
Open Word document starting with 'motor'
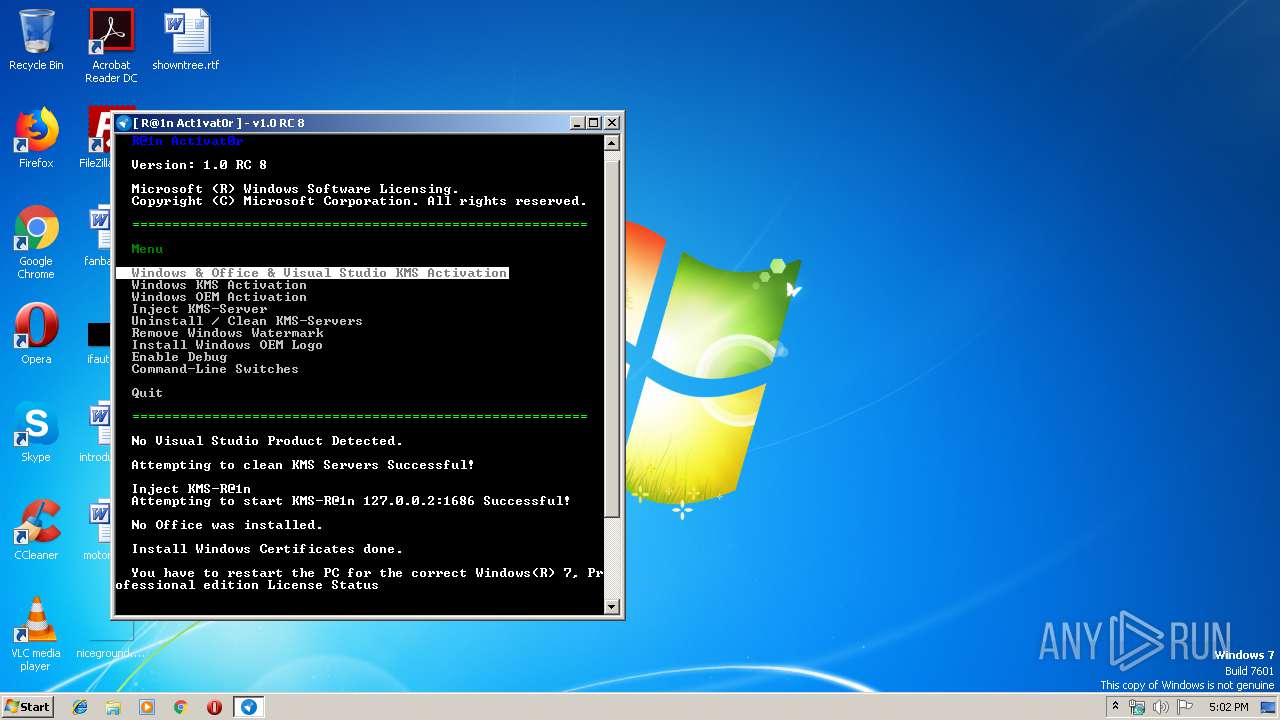click(98, 530)
